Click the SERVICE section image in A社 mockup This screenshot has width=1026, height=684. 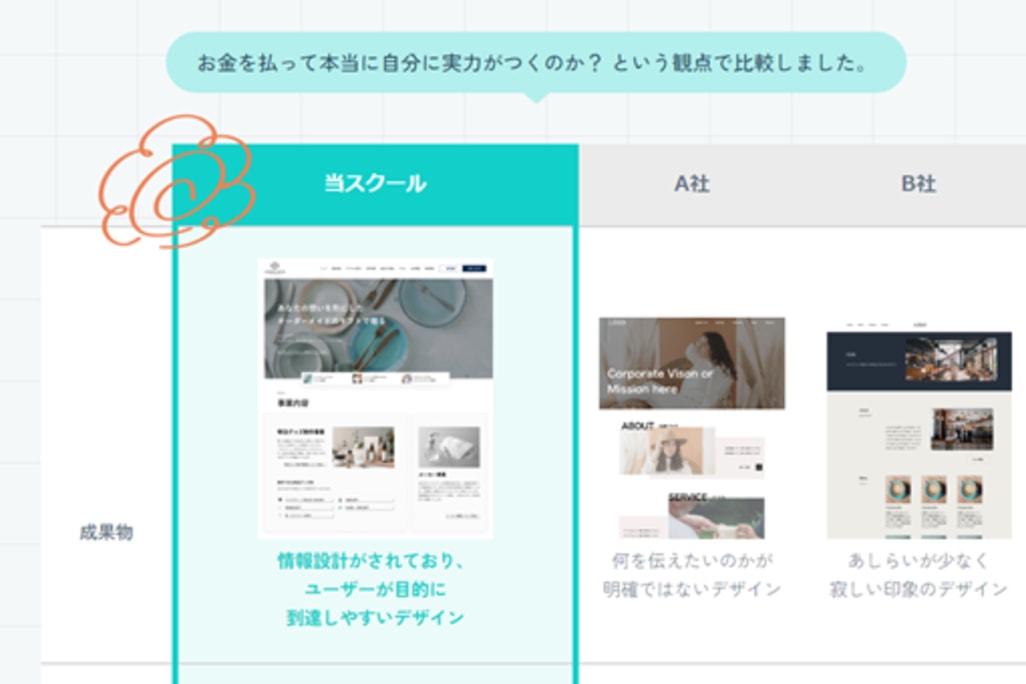click(716, 517)
